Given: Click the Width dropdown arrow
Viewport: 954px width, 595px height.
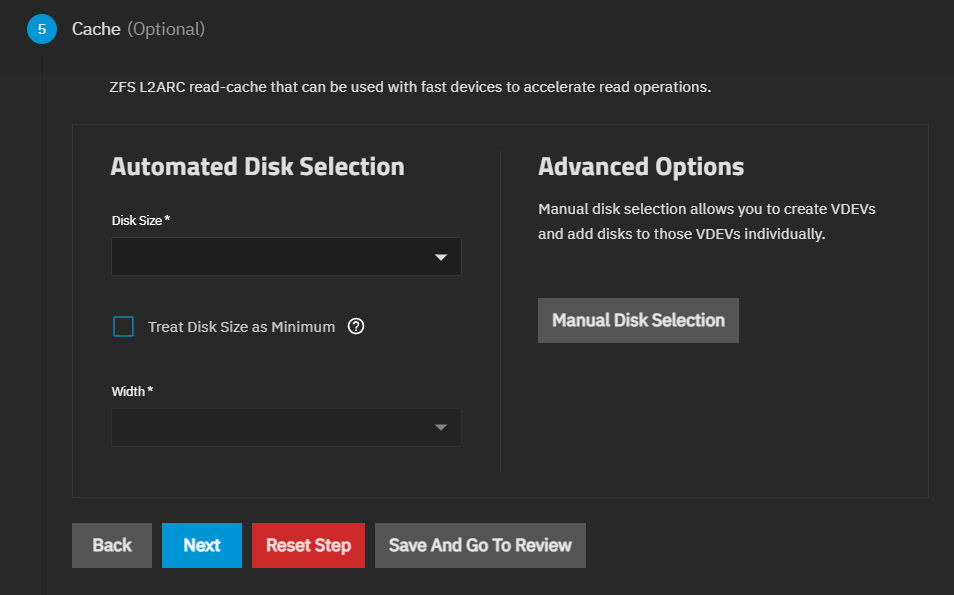Looking at the screenshot, I should coord(441,428).
